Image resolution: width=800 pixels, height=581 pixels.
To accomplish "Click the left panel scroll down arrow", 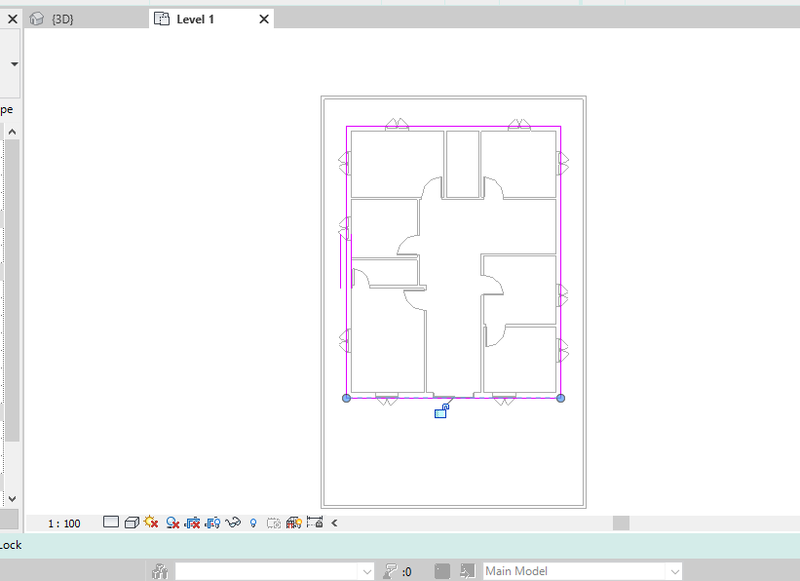I will pyautogui.click(x=12, y=499).
